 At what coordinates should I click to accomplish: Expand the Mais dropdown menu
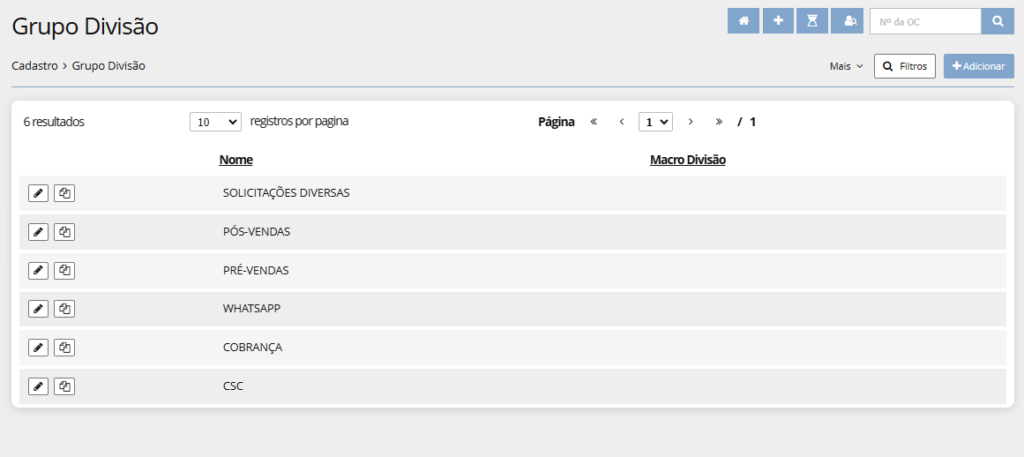(x=845, y=66)
